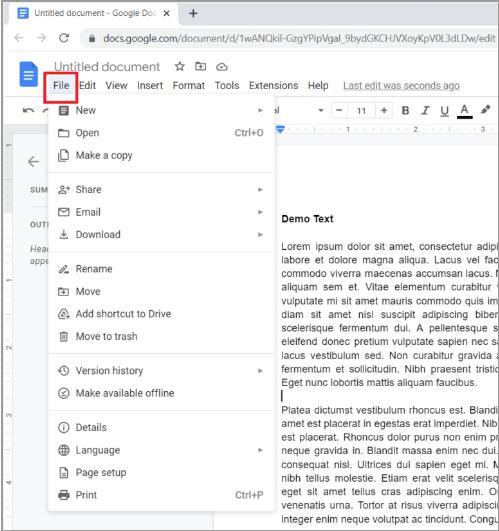Open the 'Last edit was seconds ago' link
This screenshot has height=531, width=499.
point(401,86)
